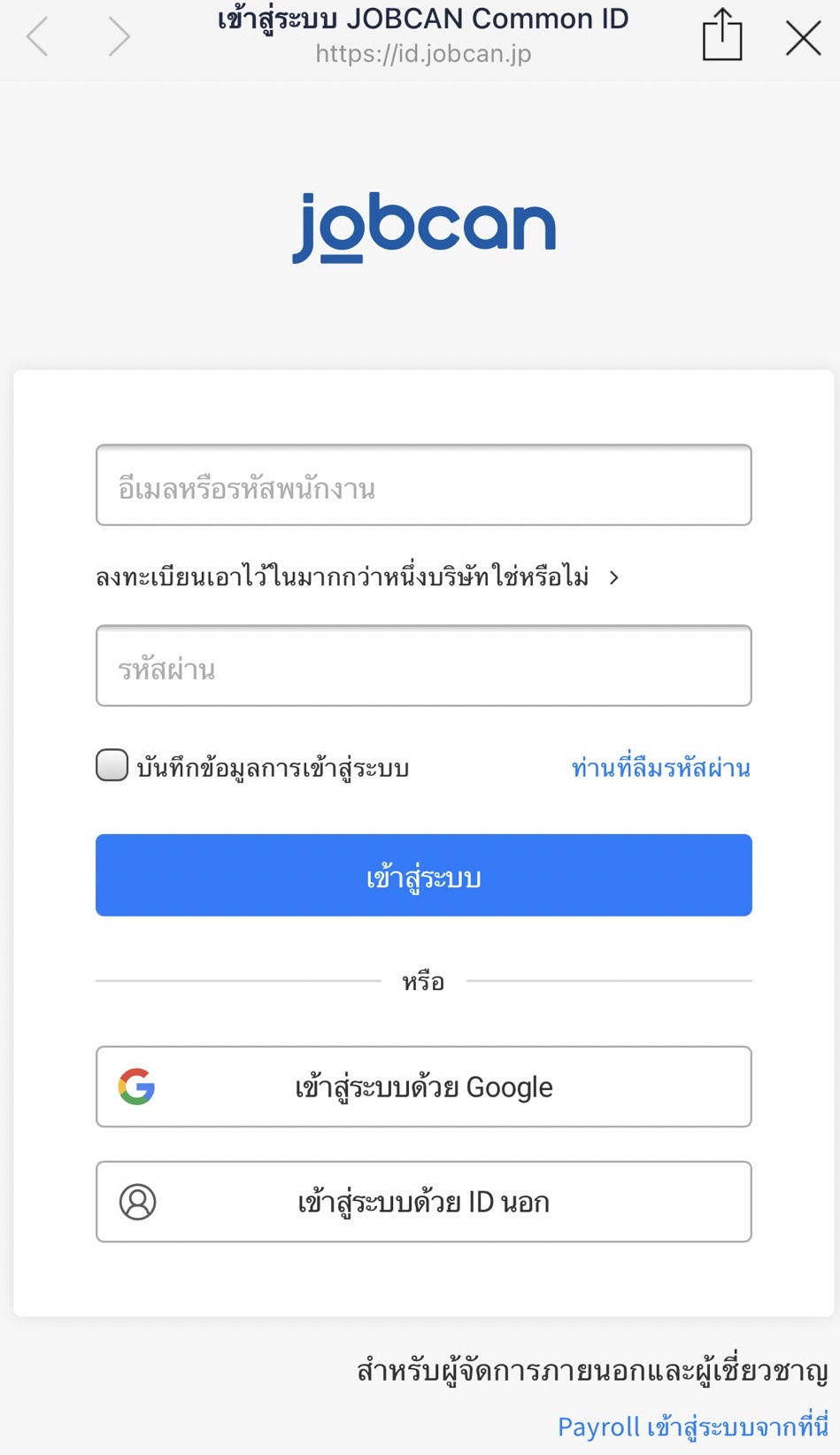Select เข้าสู่ระบบด้วย ID นอก
The height and width of the screenshot is (1455, 840).
(x=423, y=1202)
